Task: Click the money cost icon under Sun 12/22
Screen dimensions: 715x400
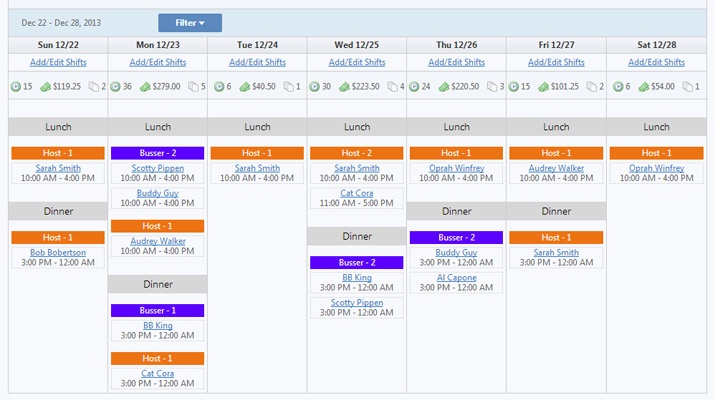Action: click(45, 87)
